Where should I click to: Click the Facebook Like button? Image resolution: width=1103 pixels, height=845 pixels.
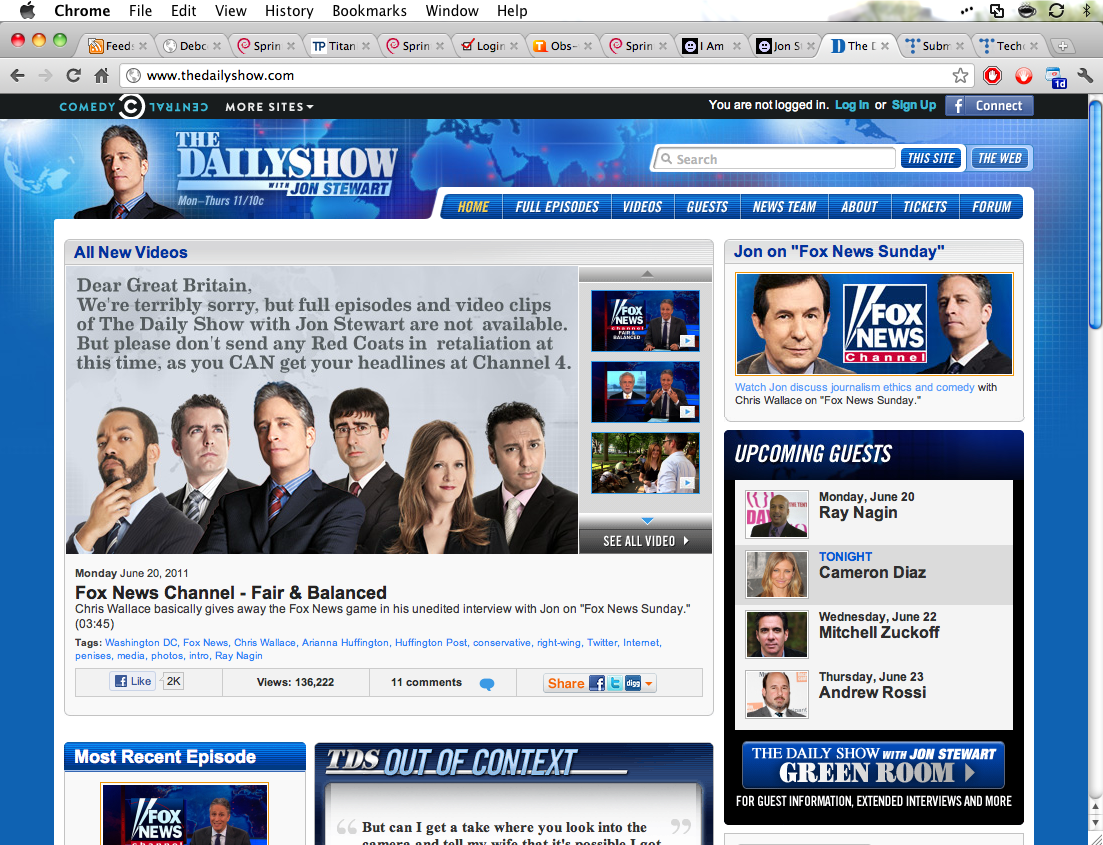[x=132, y=681]
